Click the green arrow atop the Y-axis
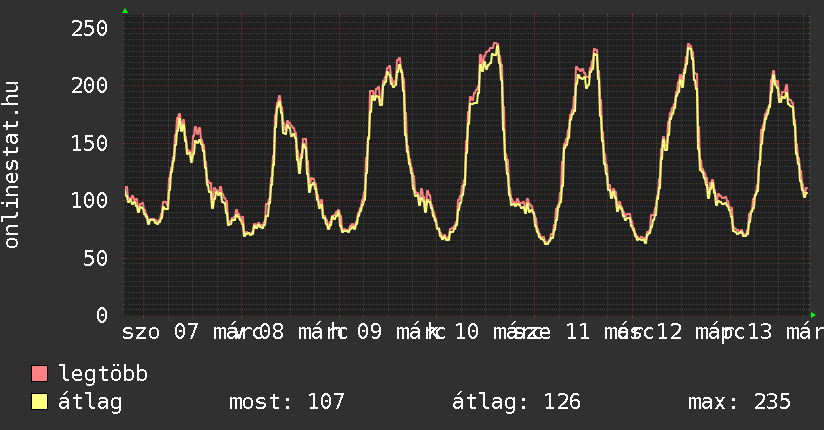824x430 pixels. pos(124,11)
